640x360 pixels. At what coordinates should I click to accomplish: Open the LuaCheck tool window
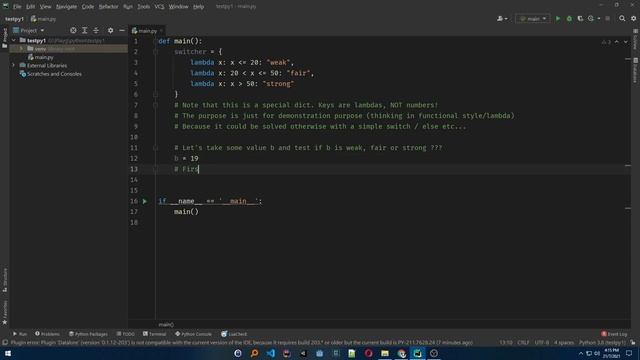[x=234, y=334]
